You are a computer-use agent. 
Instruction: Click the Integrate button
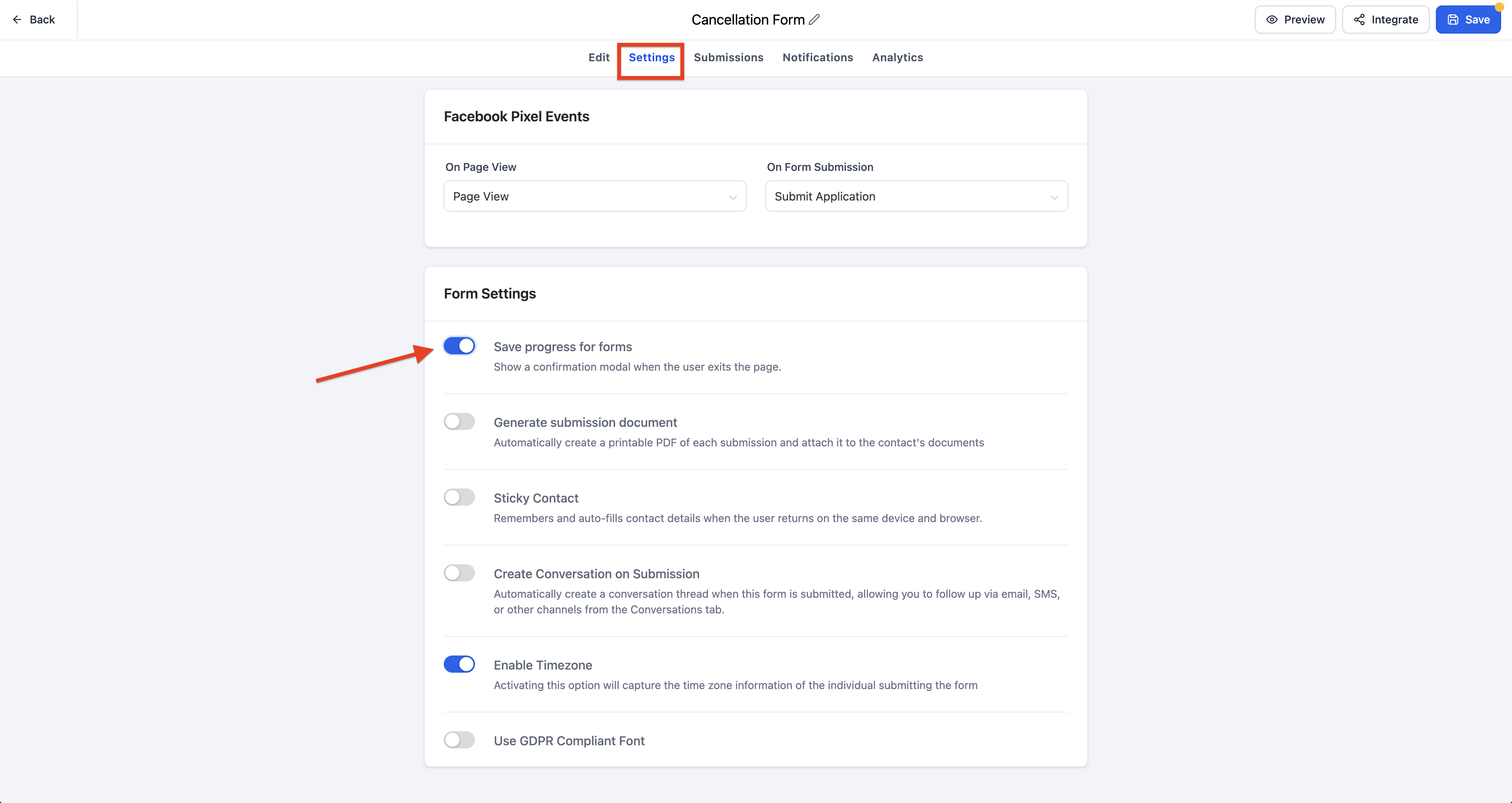(x=1385, y=20)
